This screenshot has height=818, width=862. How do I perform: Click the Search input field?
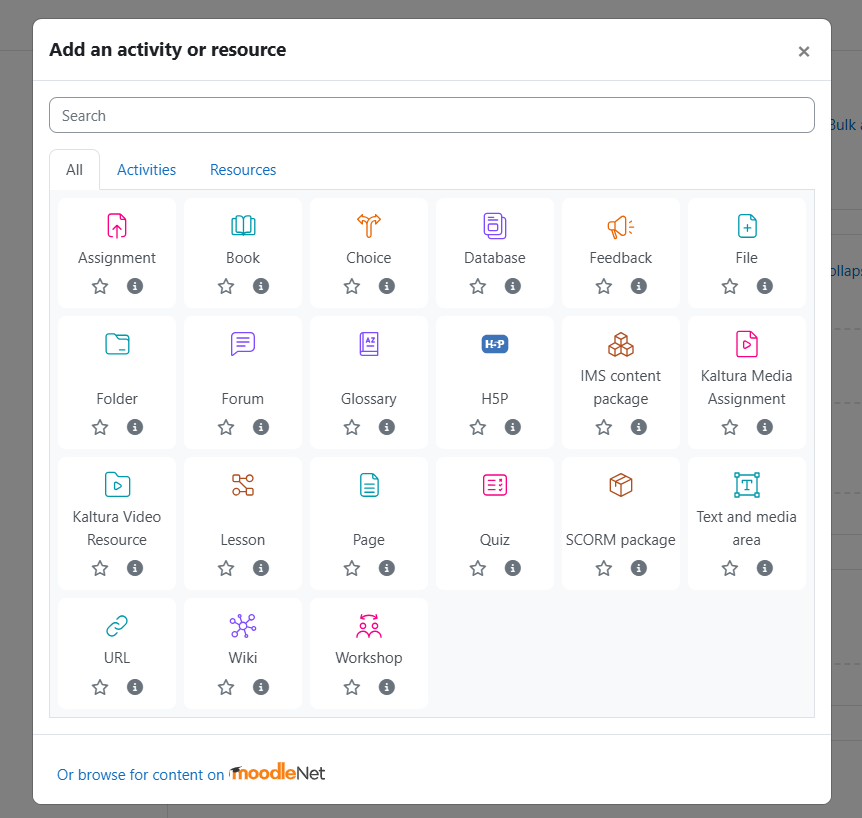[432, 115]
